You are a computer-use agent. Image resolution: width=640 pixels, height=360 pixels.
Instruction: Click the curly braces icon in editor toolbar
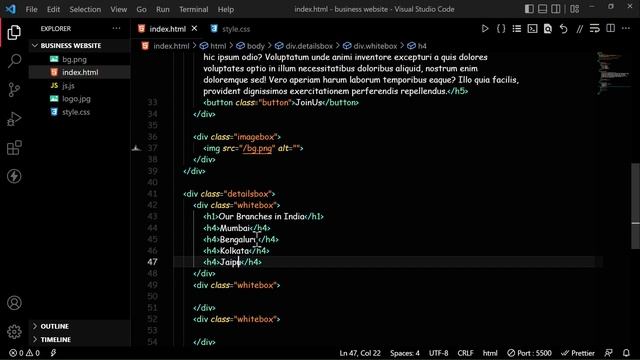[501, 29]
